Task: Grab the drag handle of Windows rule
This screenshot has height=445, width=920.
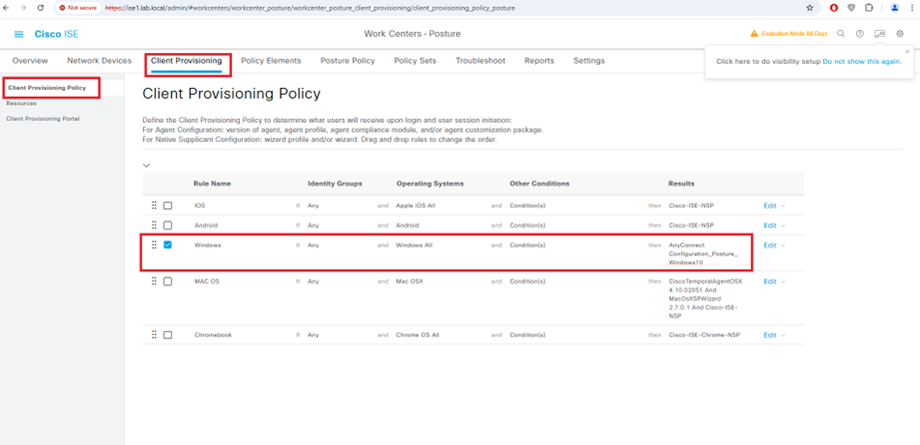Action: pyautogui.click(x=154, y=245)
